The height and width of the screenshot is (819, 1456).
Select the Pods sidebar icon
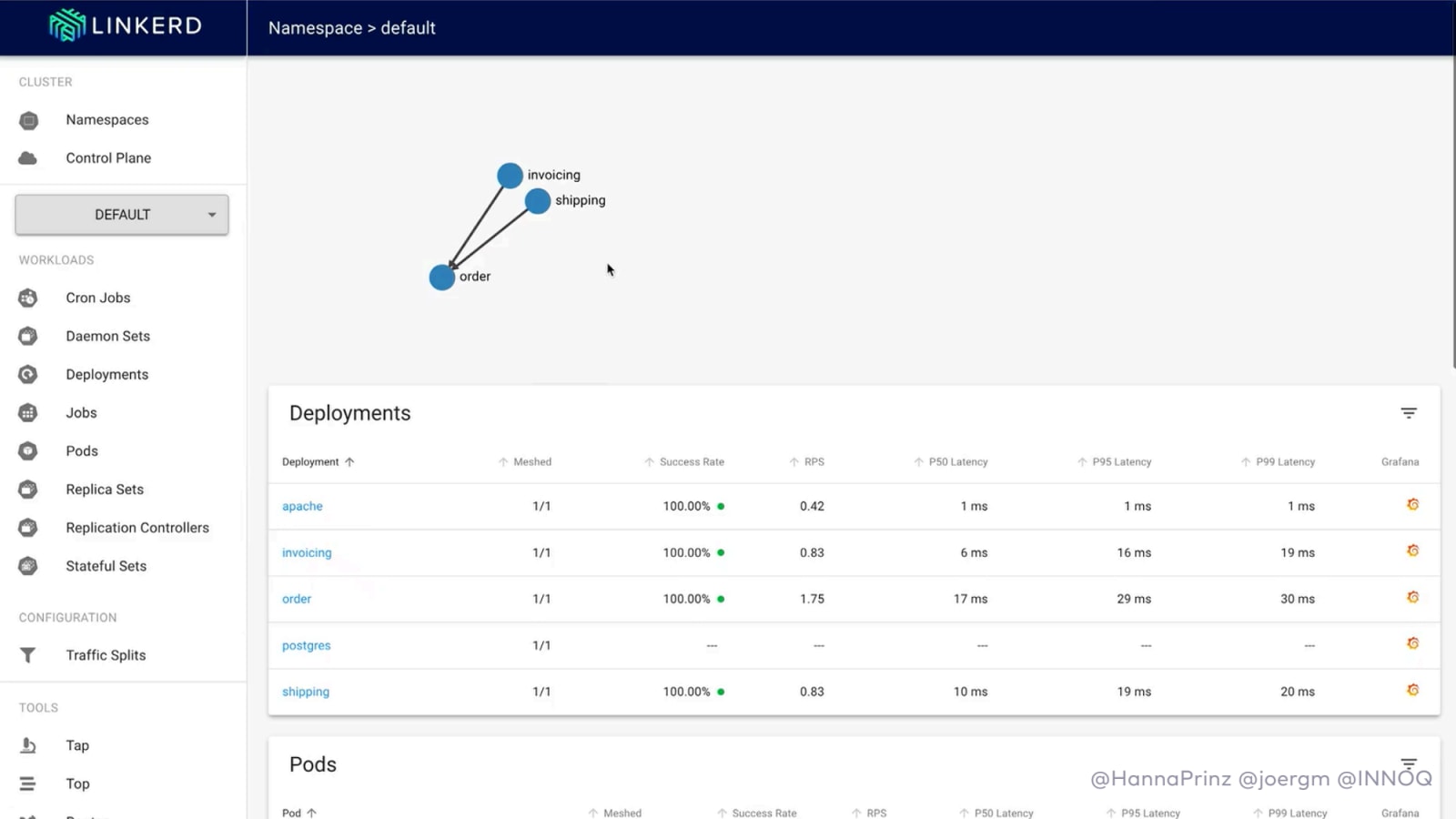(x=28, y=450)
